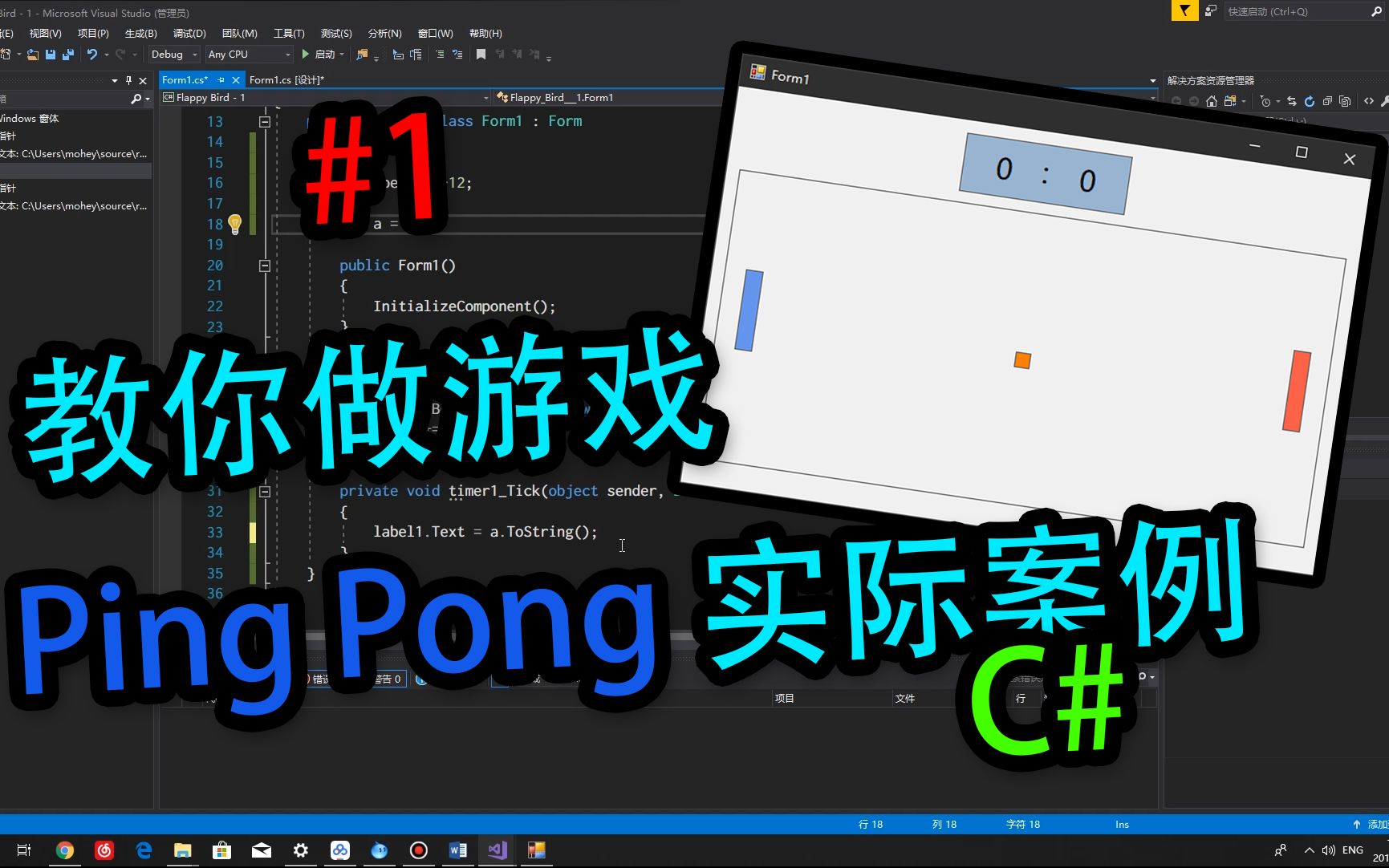The height and width of the screenshot is (868, 1389).
Task: Click the red right paddle in Form1
Action: point(1297,391)
